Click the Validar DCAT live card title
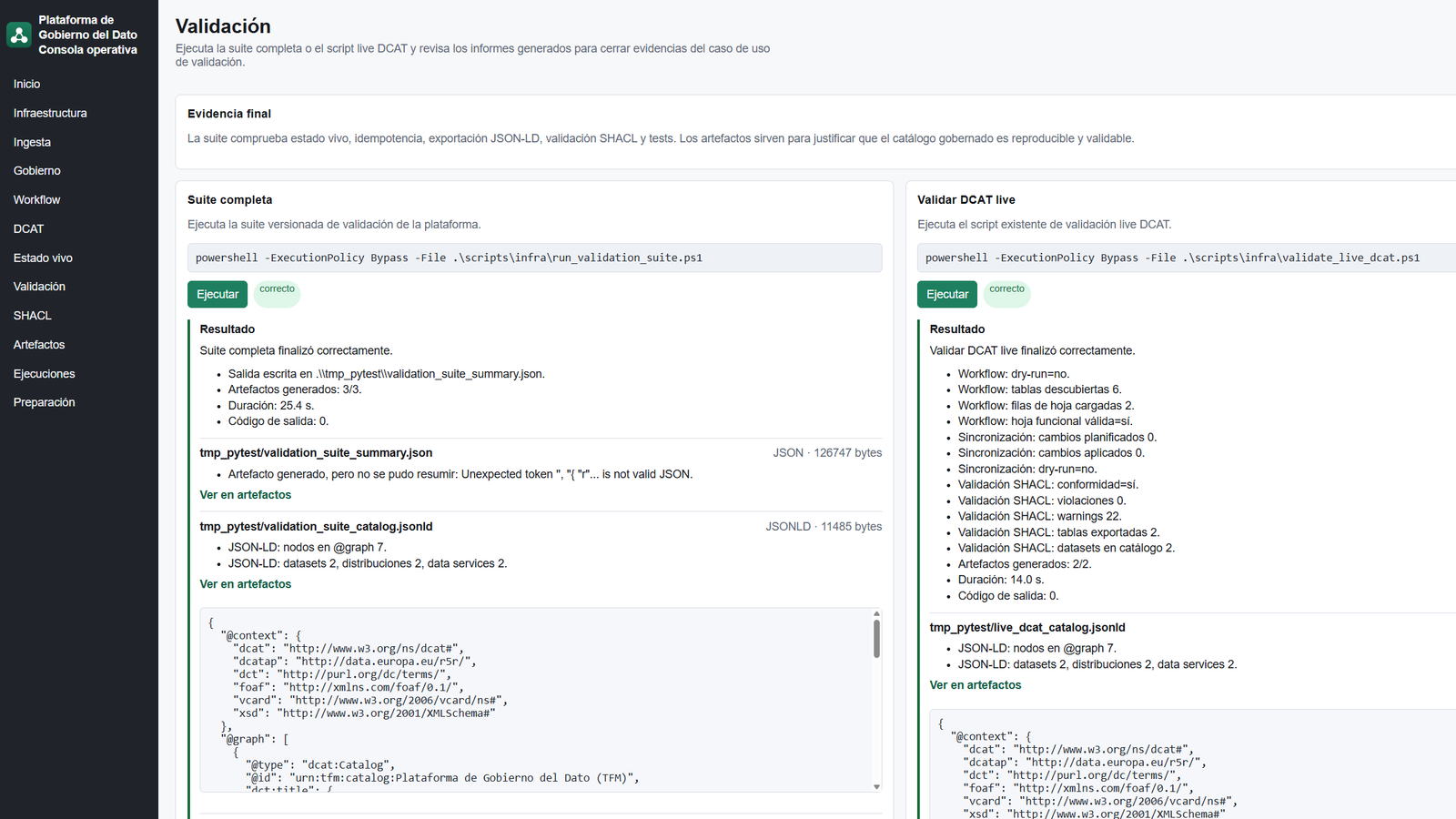Viewport: 1456px width, 819px height. [966, 199]
